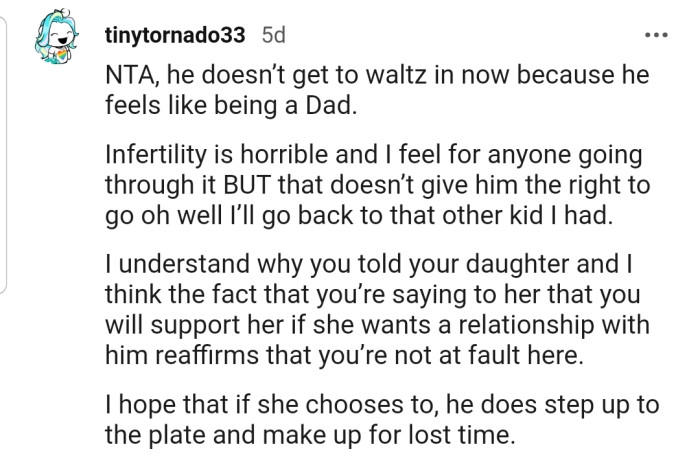The width and height of the screenshot is (700, 471).
Task: Click the word Dad in the first paragraph
Action: click(x=324, y=106)
